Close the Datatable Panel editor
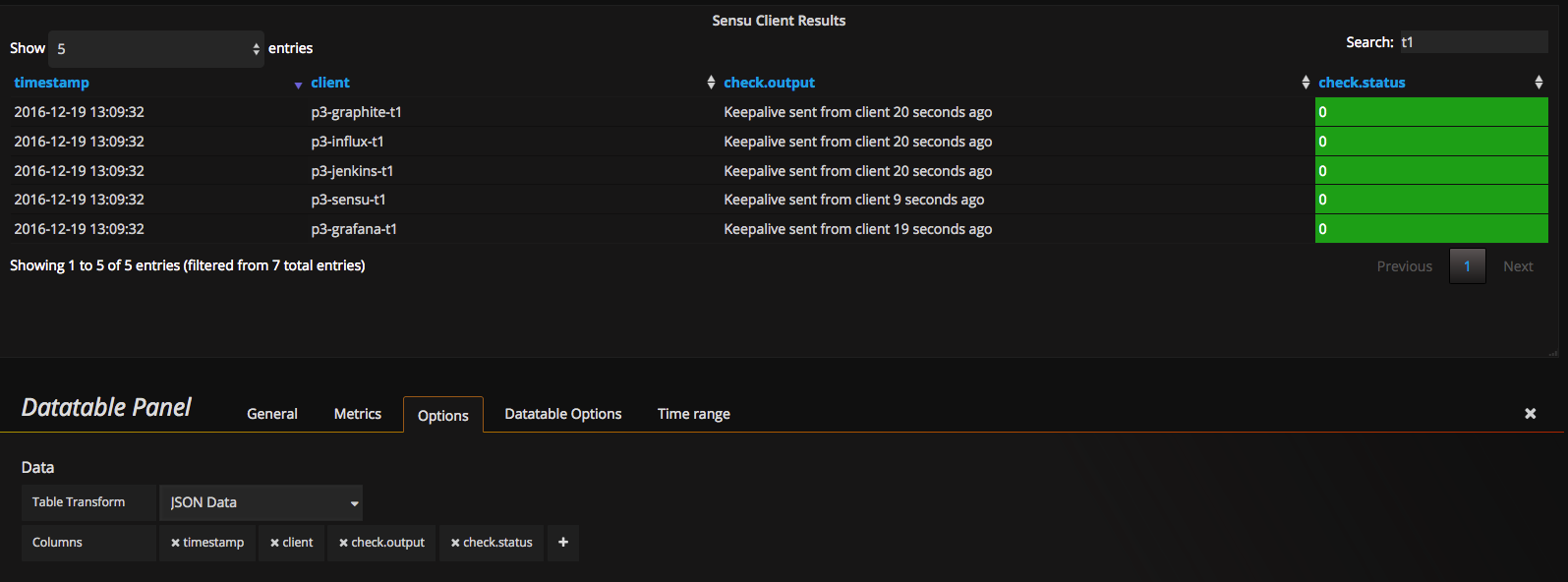Viewport: 1568px width, 582px height. click(1530, 414)
